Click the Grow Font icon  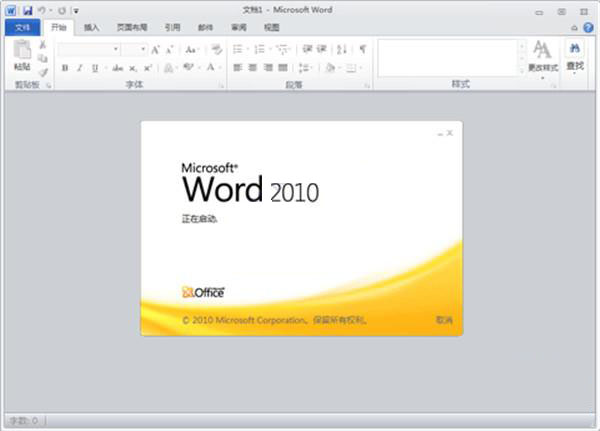tap(156, 48)
